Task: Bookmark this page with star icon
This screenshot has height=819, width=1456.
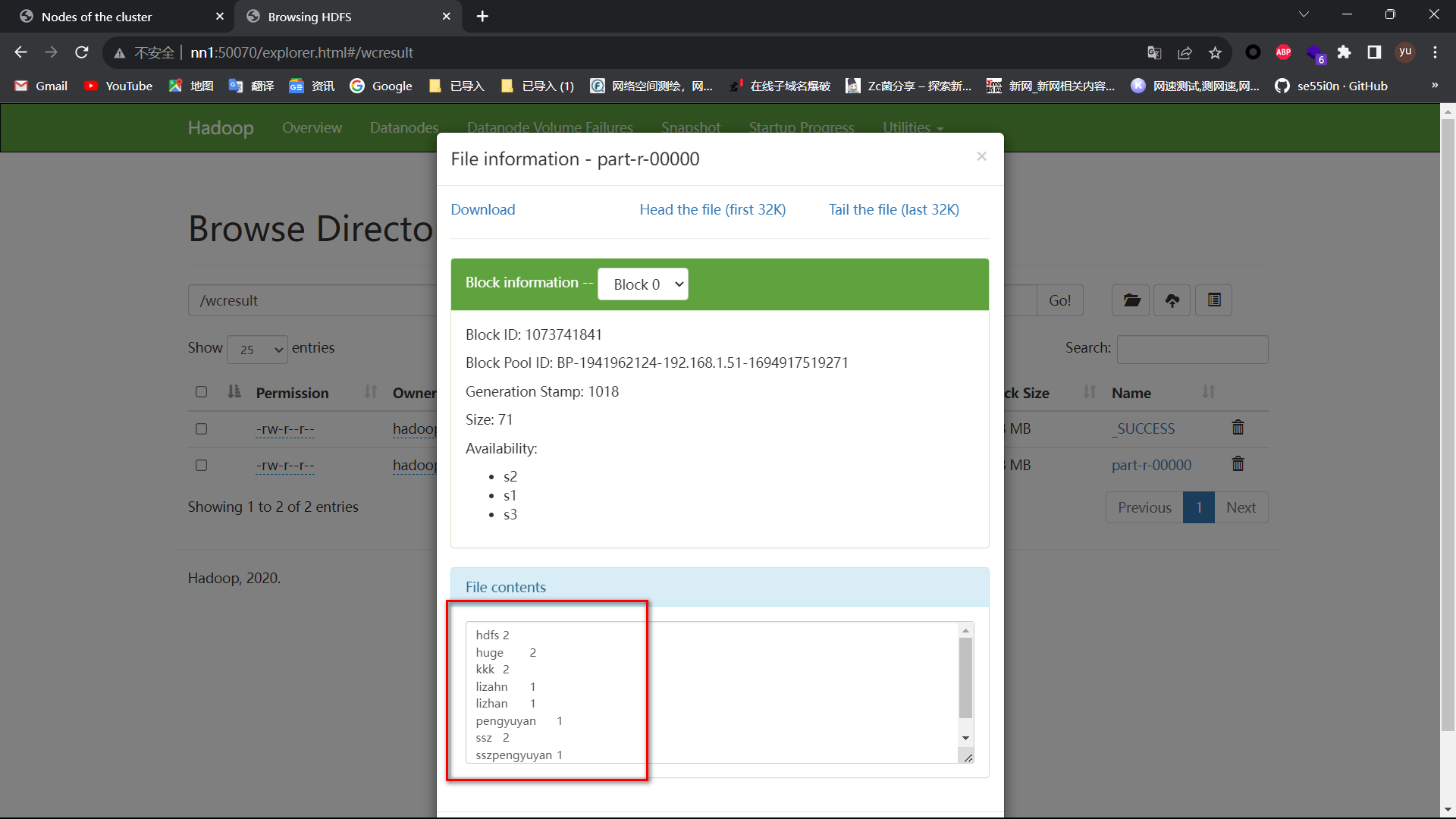Action: coord(1215,52)
